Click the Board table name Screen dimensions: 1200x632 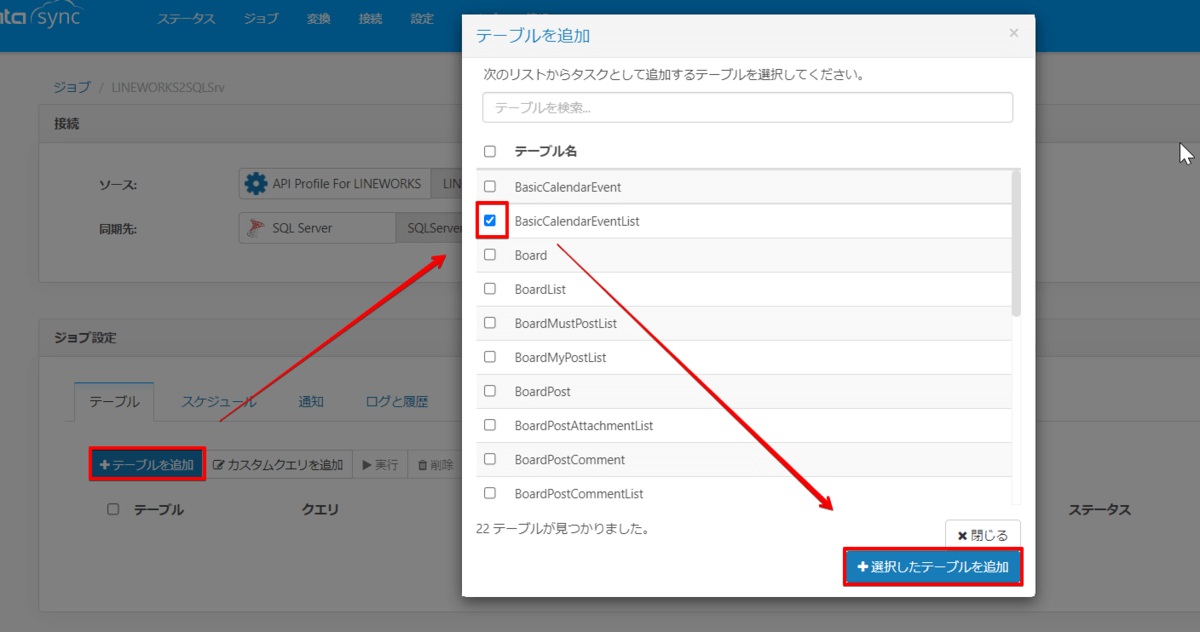tap(531, 254)
